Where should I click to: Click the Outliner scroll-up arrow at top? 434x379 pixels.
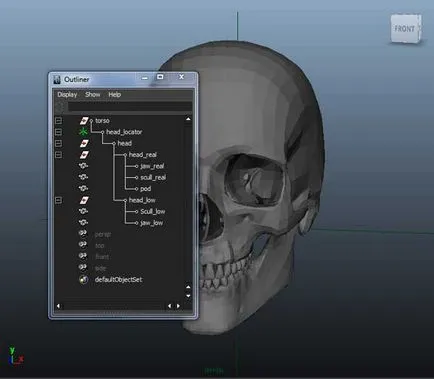point(188,119)
